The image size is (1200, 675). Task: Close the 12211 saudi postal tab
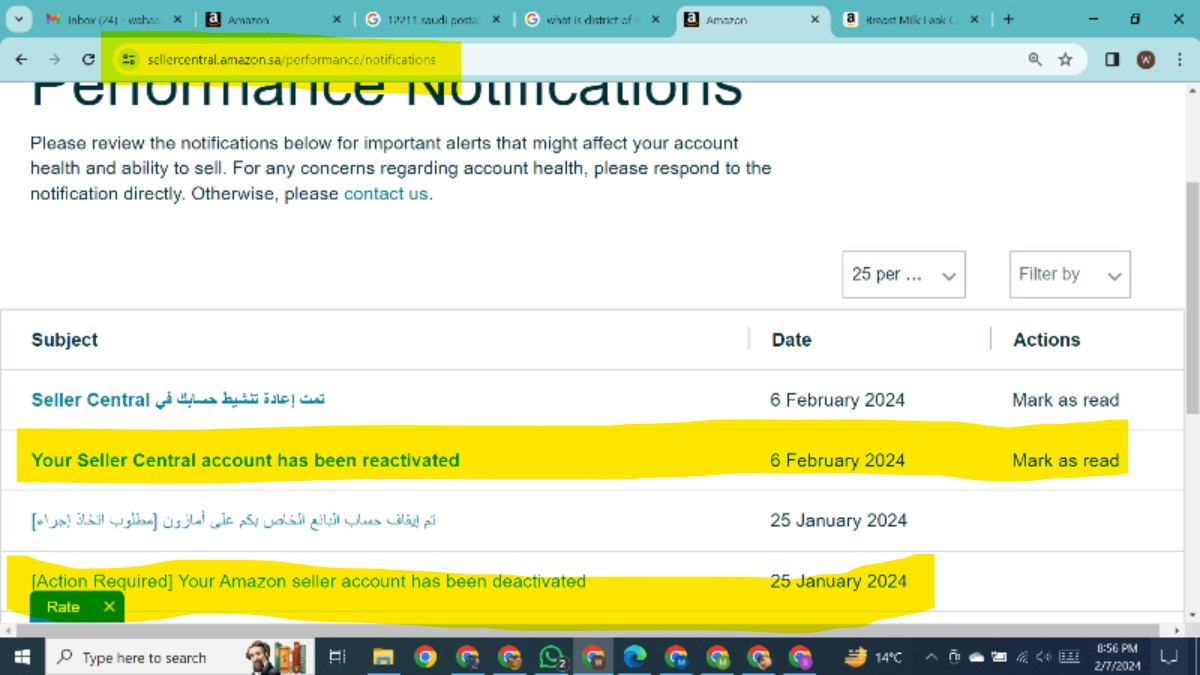496,19
